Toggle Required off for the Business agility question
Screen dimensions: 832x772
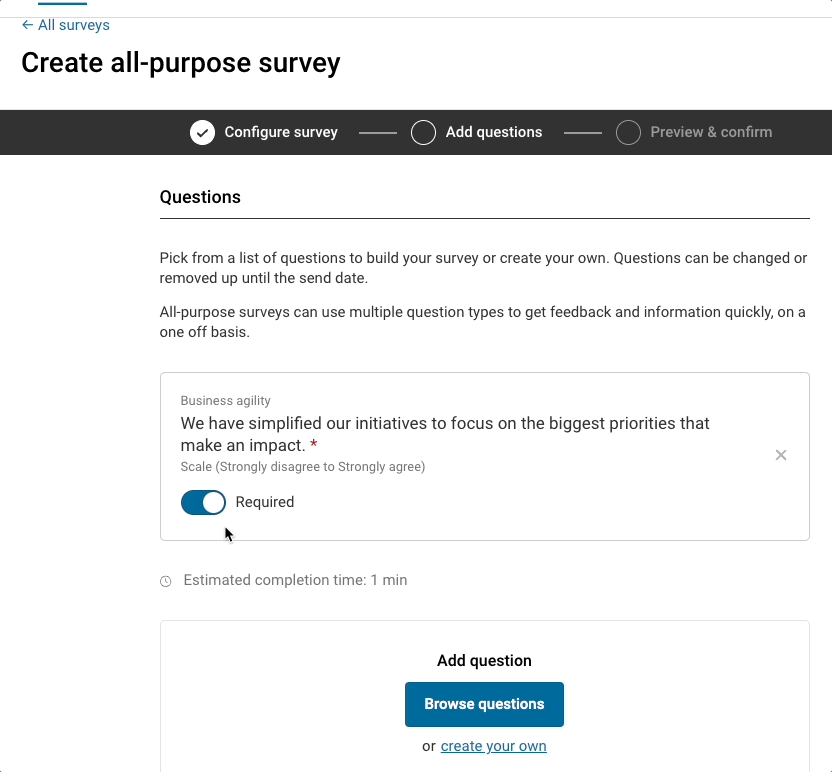pos(203,502)
